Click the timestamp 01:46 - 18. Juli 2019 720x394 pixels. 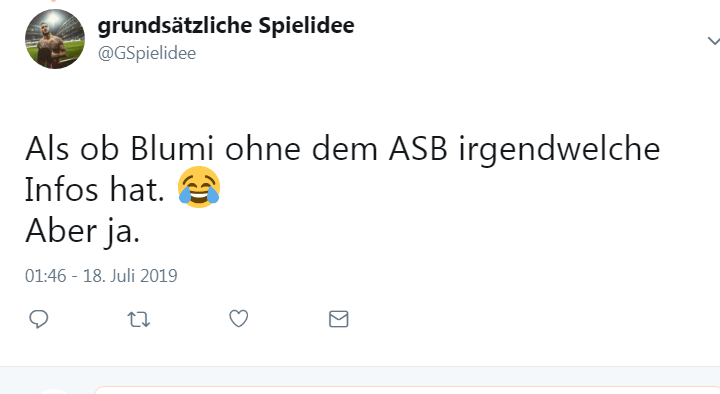pos(101,276)
